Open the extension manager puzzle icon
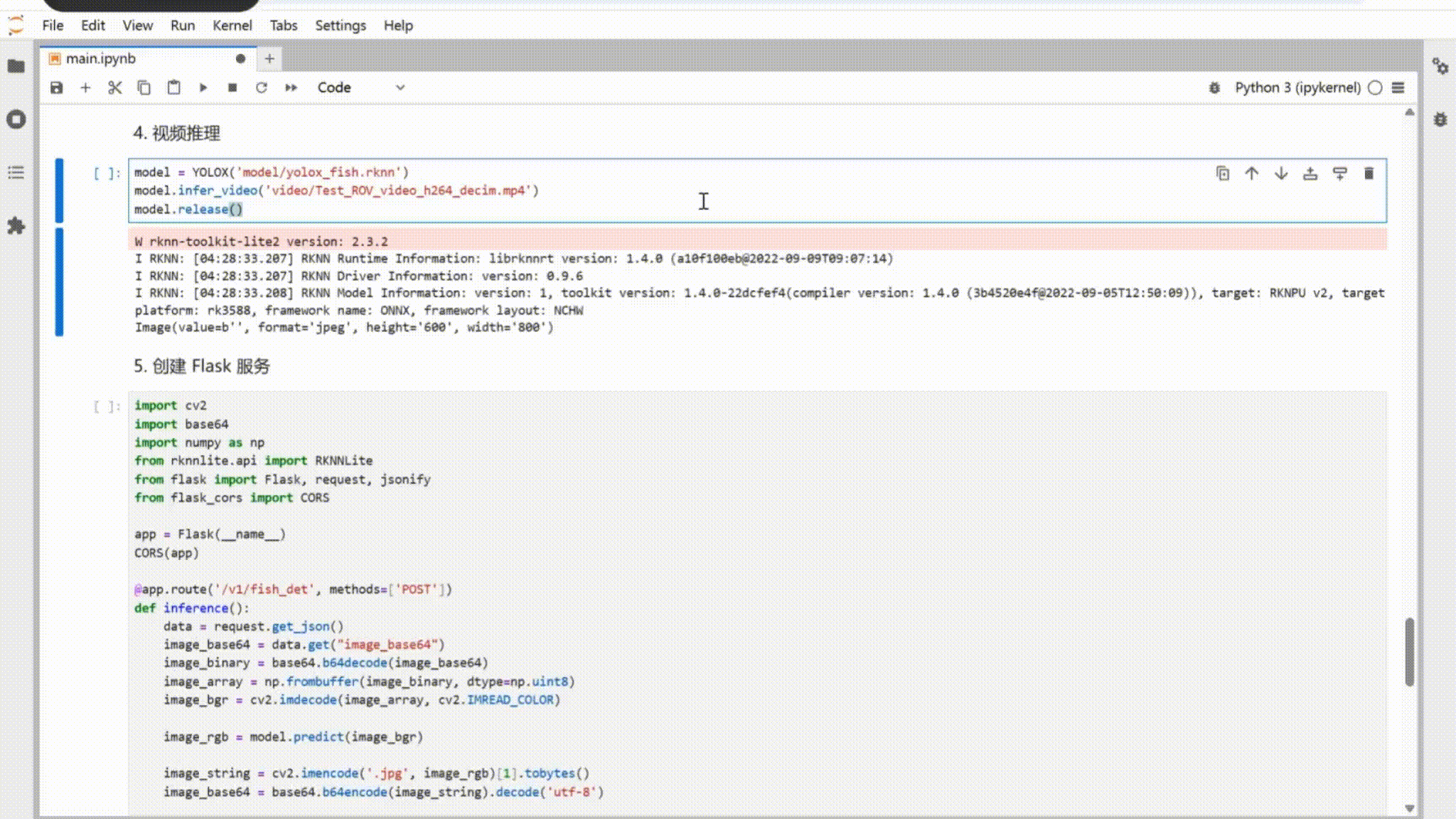The height and width of the screenshot is (819, 1456). coord(16,226)
